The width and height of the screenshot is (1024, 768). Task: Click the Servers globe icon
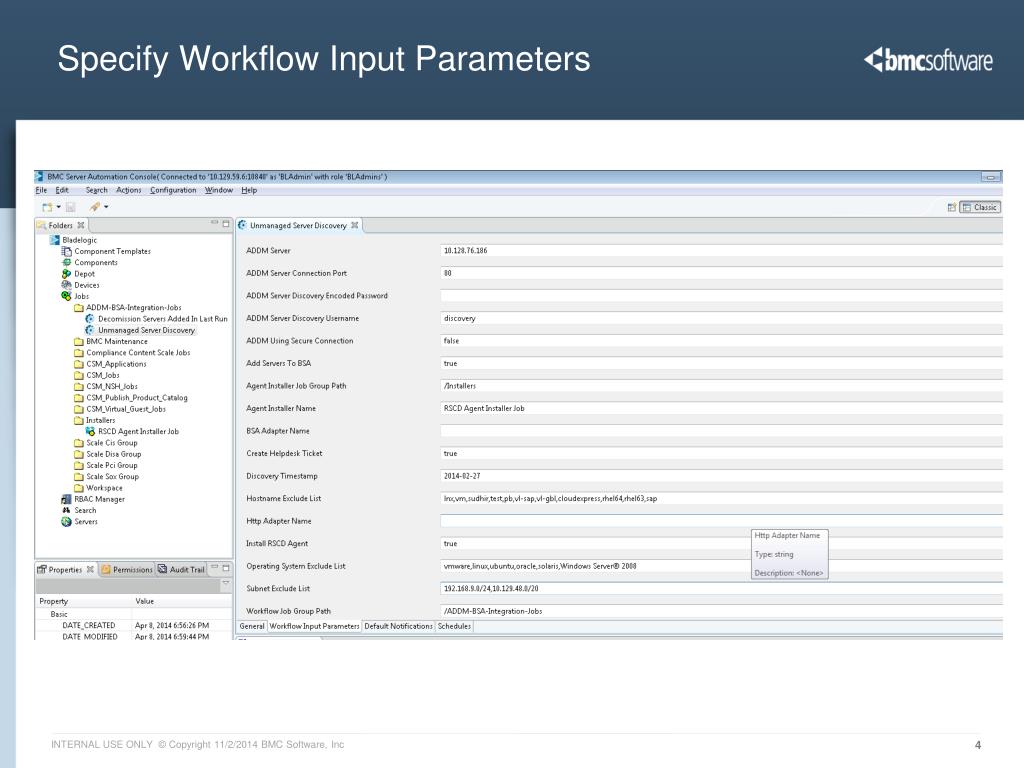tap(67, 521)
